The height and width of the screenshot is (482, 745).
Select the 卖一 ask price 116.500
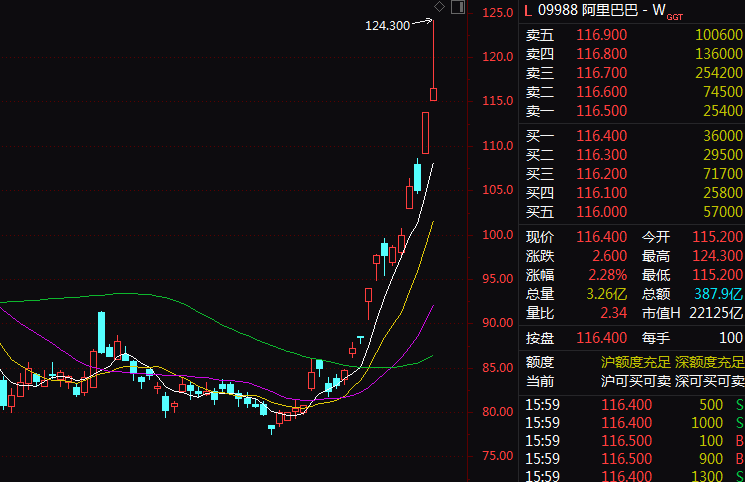click(x=602, y=111)
